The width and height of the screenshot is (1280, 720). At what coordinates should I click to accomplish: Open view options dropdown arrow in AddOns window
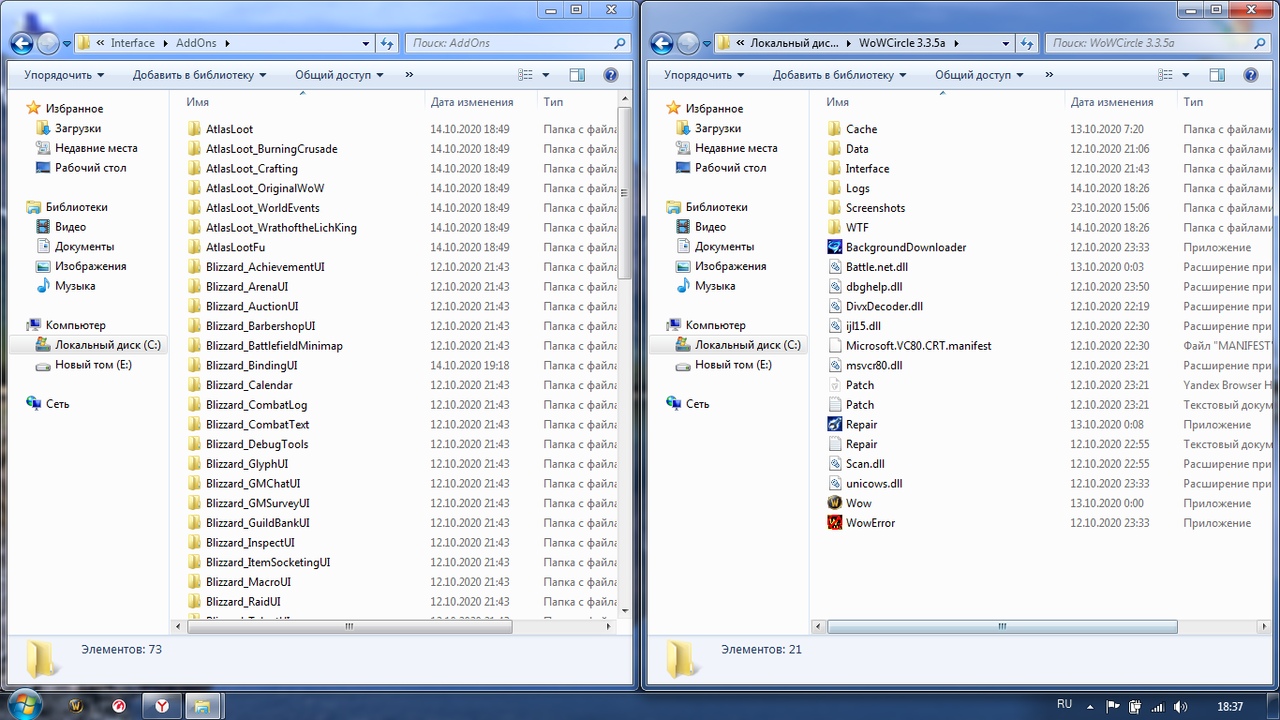coord(546,75)
